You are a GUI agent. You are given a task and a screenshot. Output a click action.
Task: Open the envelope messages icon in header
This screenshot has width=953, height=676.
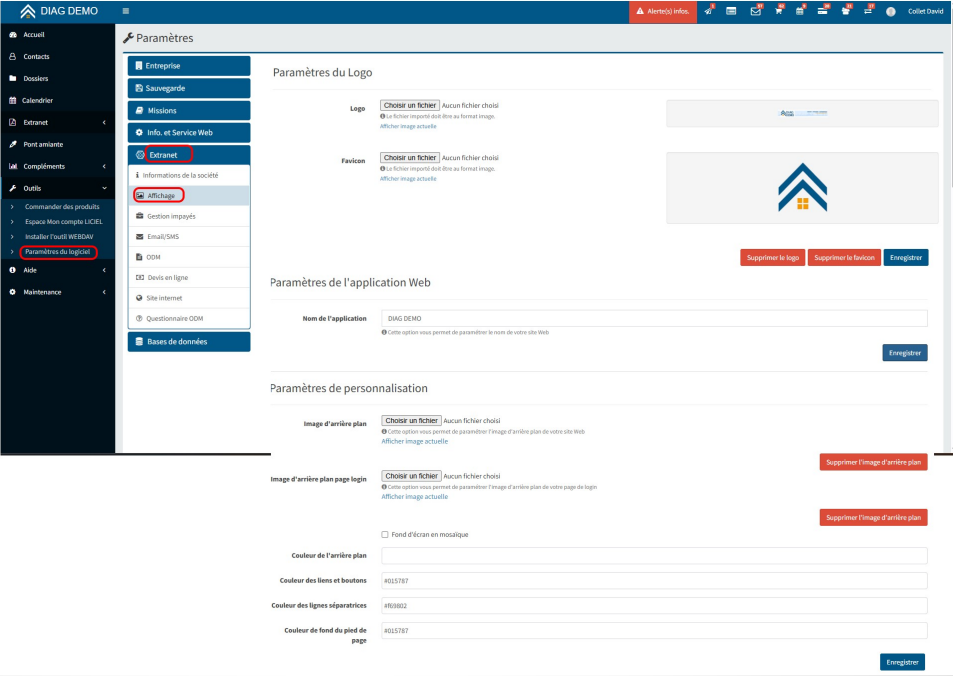coord(755,11)
